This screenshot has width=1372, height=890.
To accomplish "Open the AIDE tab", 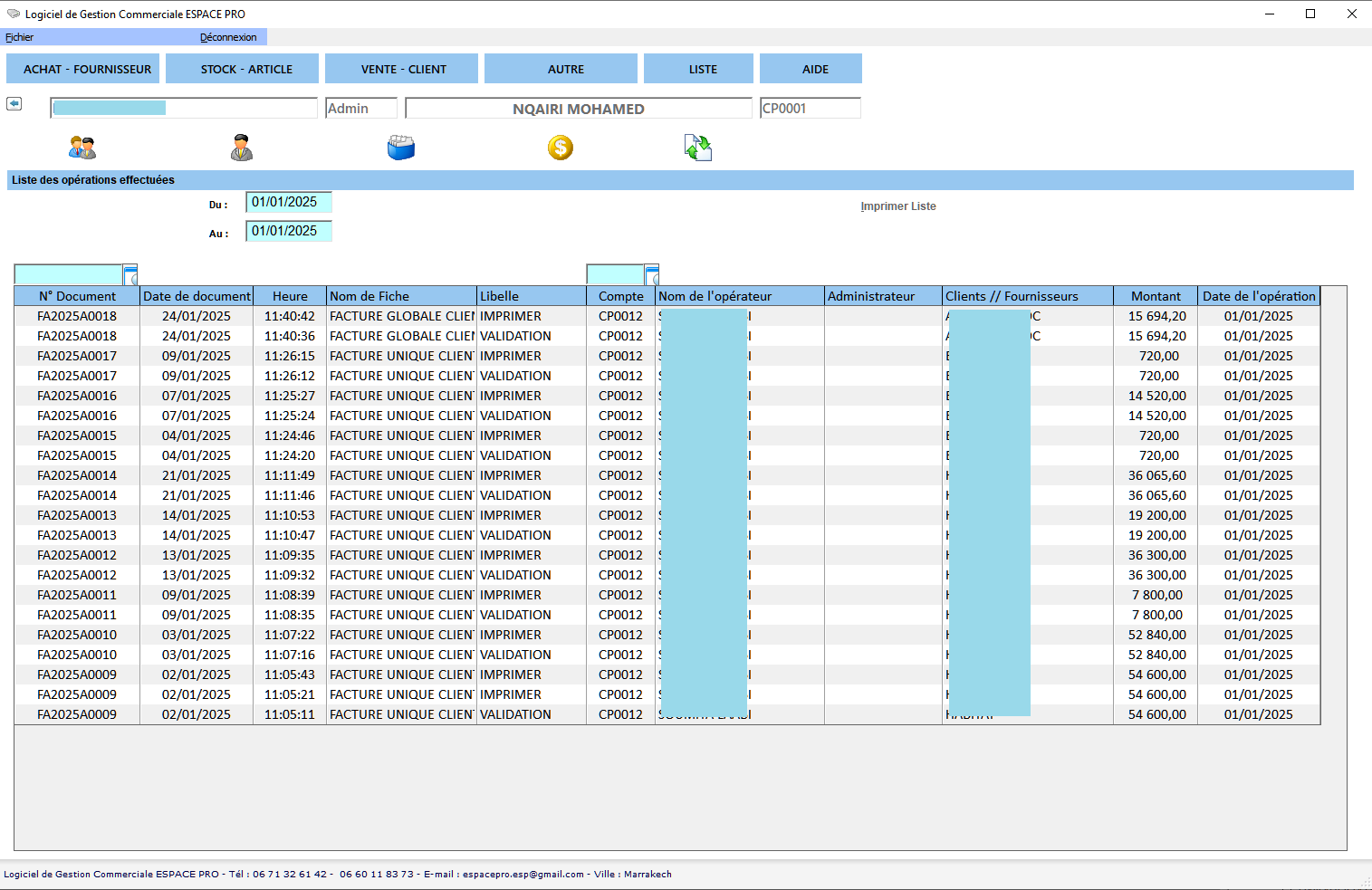I will (x=811, y=69).
